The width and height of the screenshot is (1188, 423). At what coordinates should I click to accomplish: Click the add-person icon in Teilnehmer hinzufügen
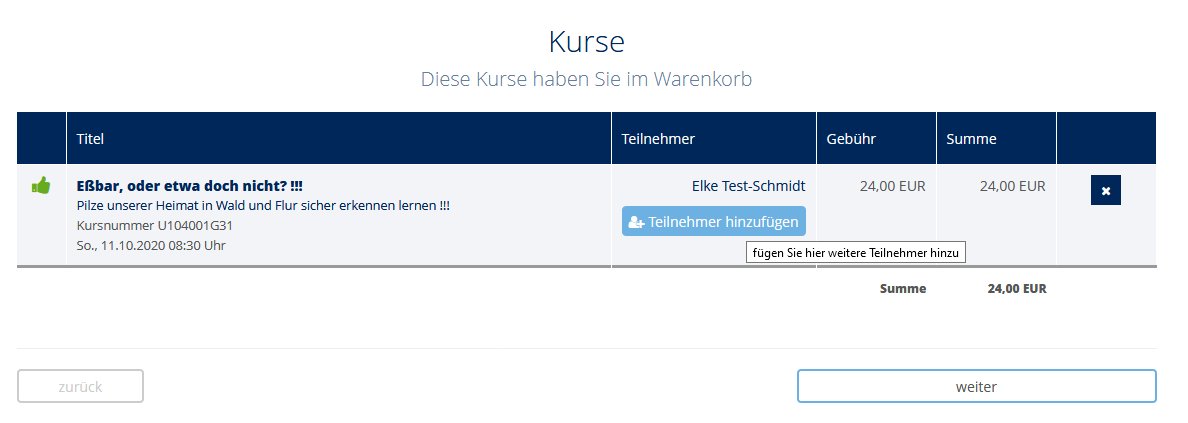[x=636, y=222]
